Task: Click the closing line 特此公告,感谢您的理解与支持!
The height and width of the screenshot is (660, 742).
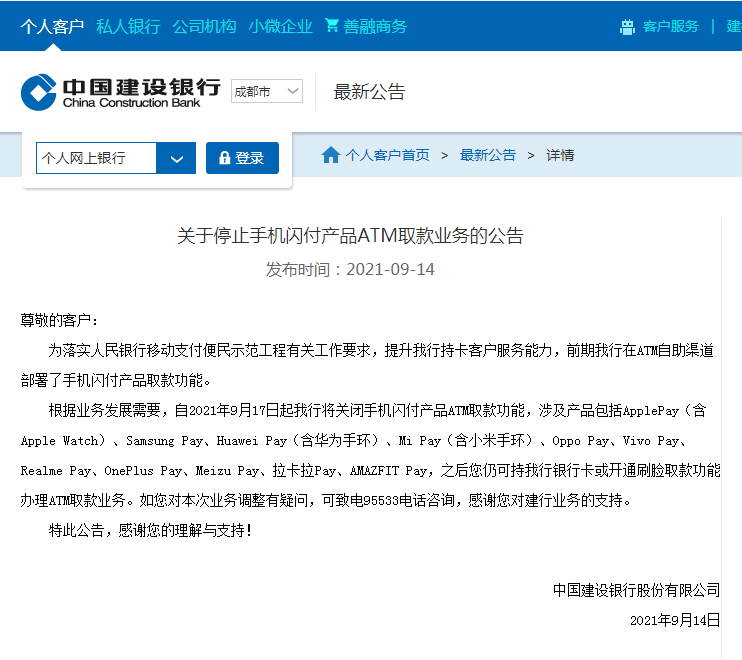Action: coord(150,530)
